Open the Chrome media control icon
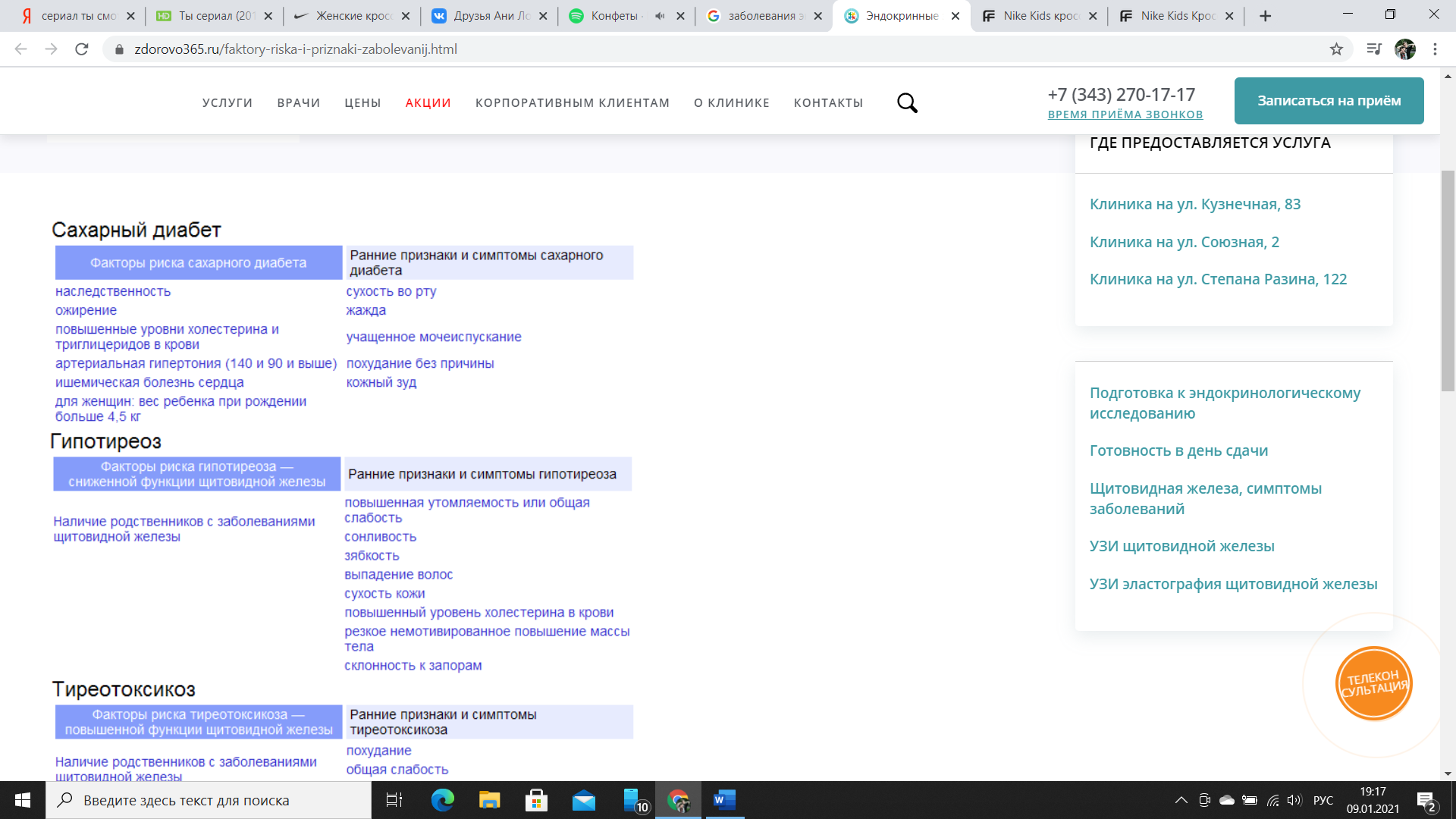The width and height of the screenshot is (1456, 819). [1374, 49]
